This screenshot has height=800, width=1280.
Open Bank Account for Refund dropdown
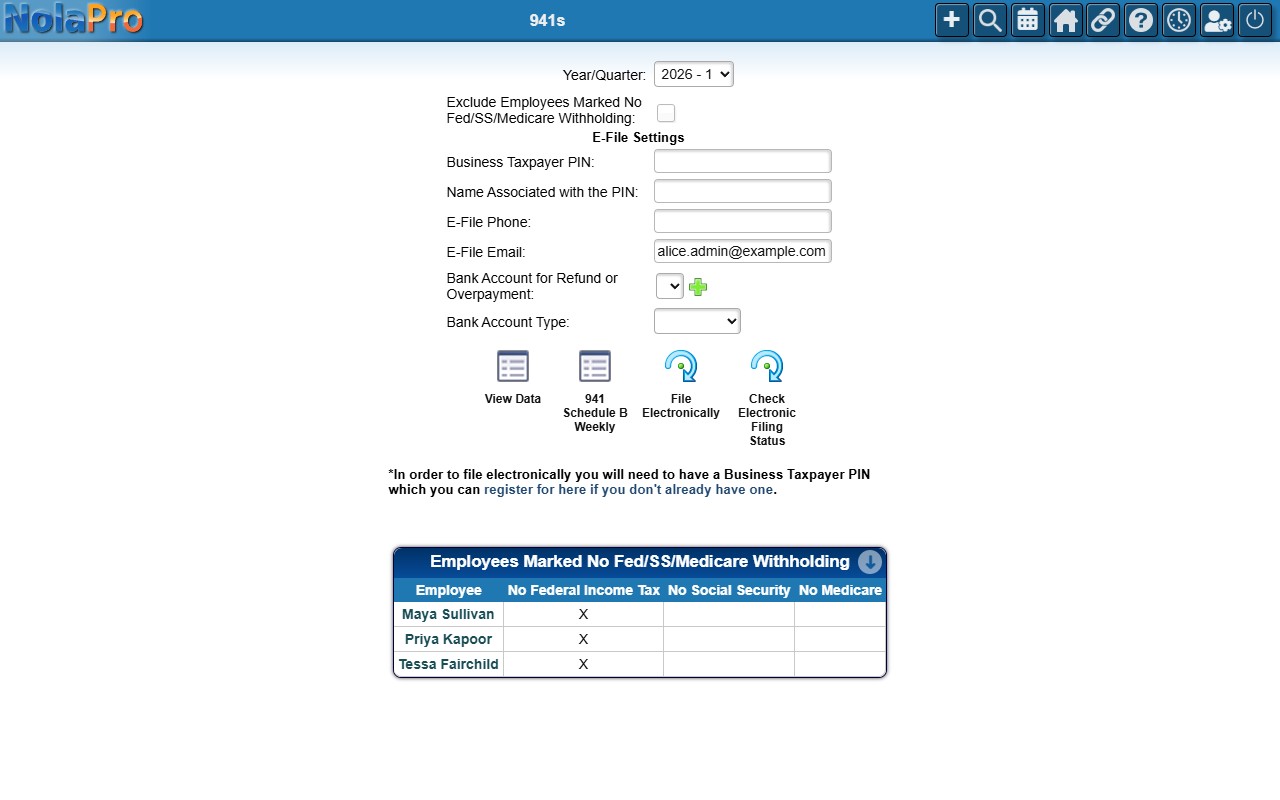(x=670, y=286)
